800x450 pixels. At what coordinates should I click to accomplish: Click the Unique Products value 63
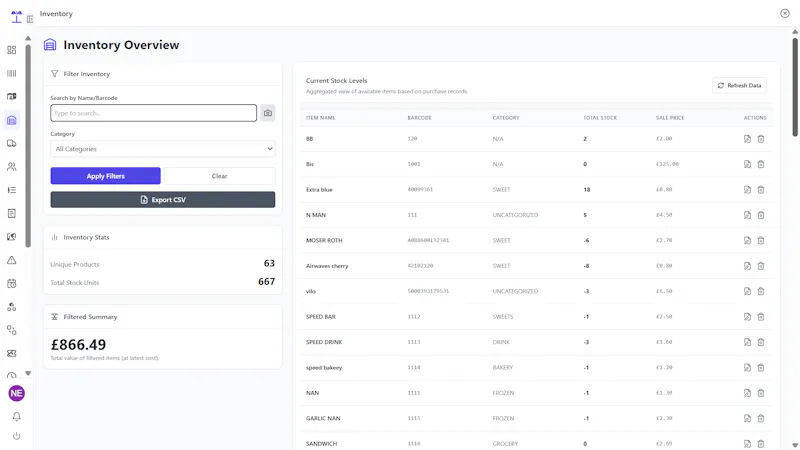click(269, 263)
